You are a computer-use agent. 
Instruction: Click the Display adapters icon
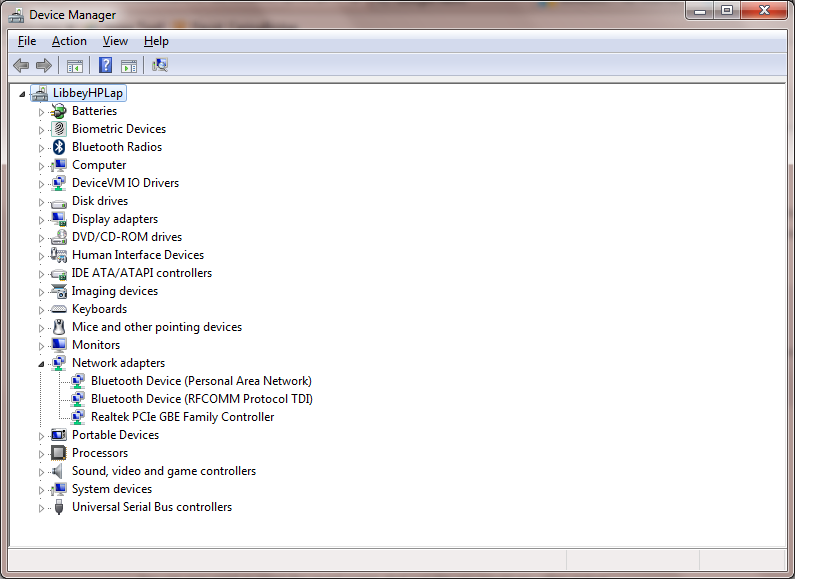[58, 219]
